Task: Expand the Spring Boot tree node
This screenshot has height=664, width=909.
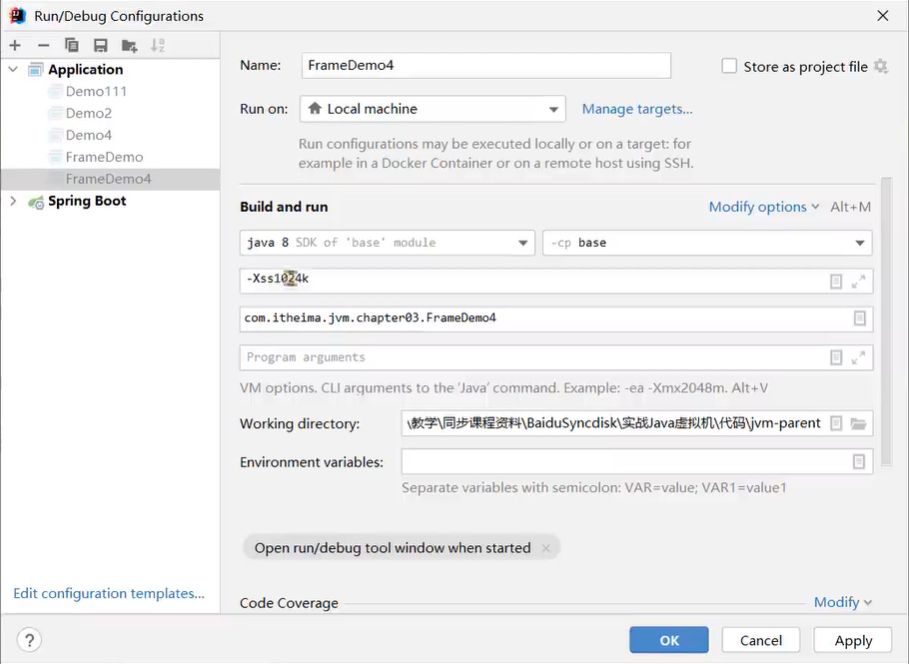Action: [13, 201]
